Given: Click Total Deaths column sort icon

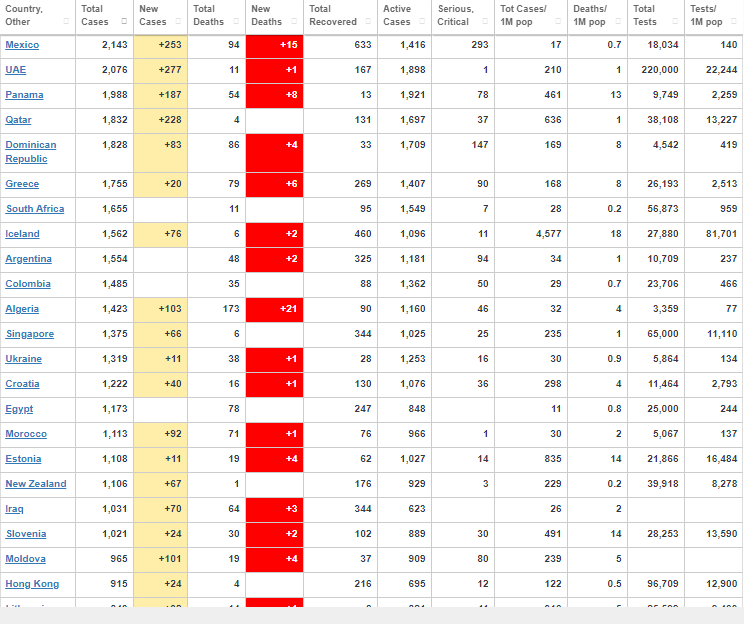Looking at the screenshot, I should coord(236,21).
